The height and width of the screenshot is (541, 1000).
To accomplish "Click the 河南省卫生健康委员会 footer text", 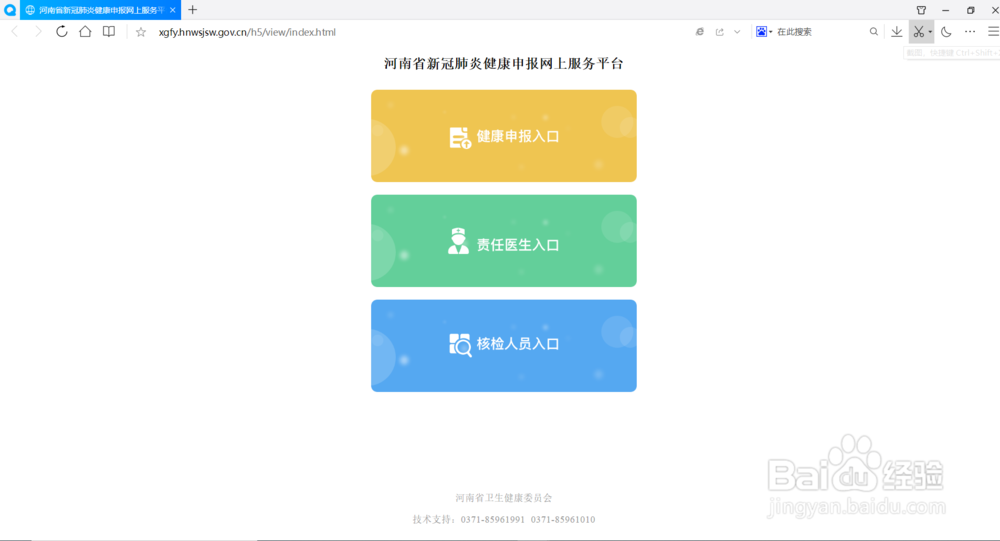I will coord(504,498).
